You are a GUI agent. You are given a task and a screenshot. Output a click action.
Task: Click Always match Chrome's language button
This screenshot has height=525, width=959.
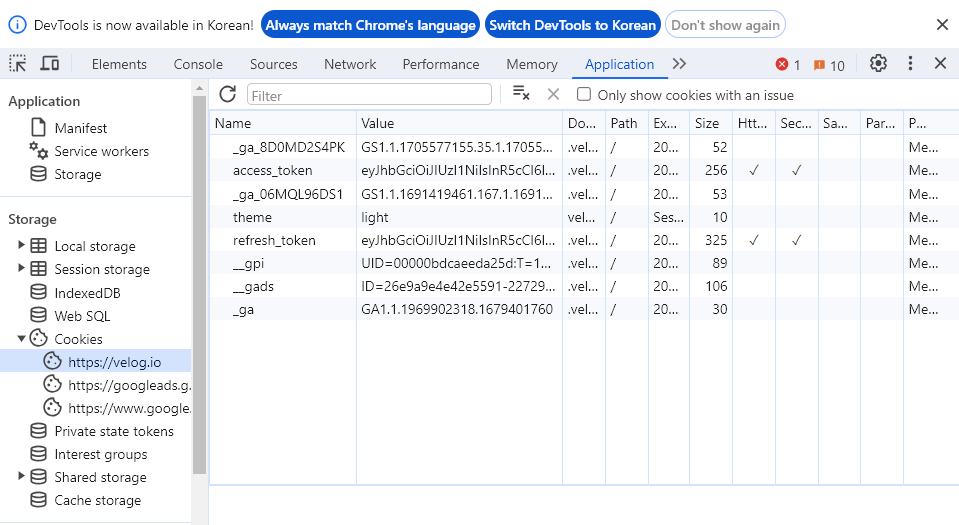coord(371,25)
